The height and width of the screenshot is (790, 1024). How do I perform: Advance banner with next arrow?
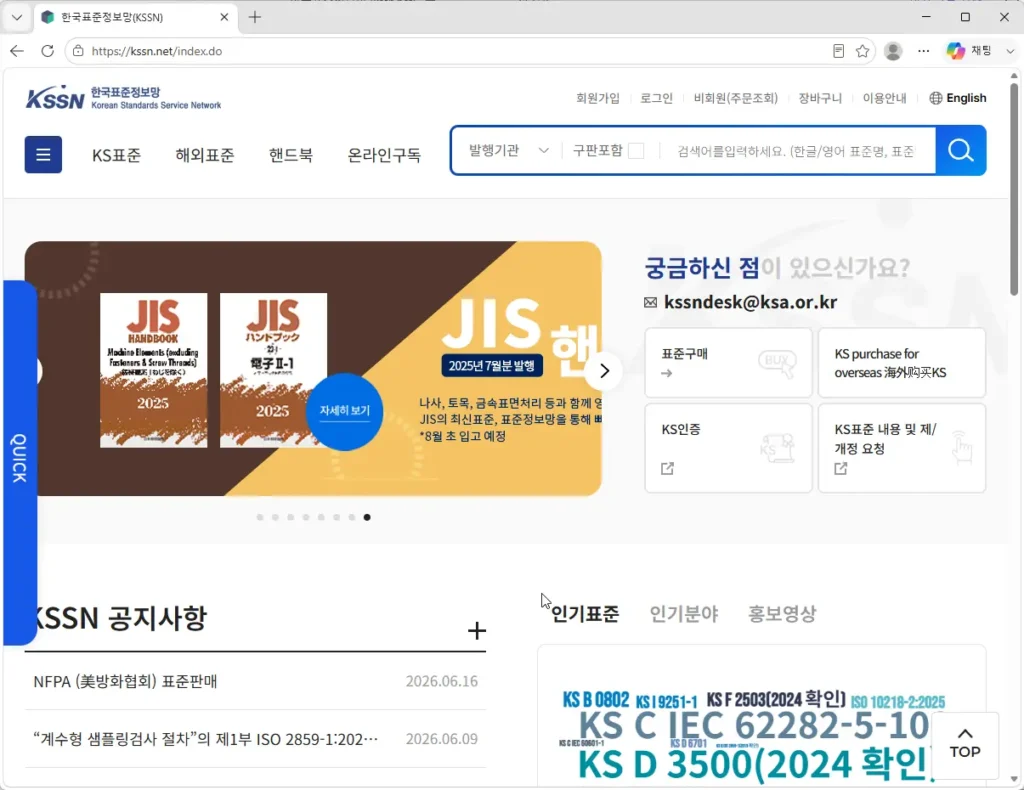(x=605, y=371)
